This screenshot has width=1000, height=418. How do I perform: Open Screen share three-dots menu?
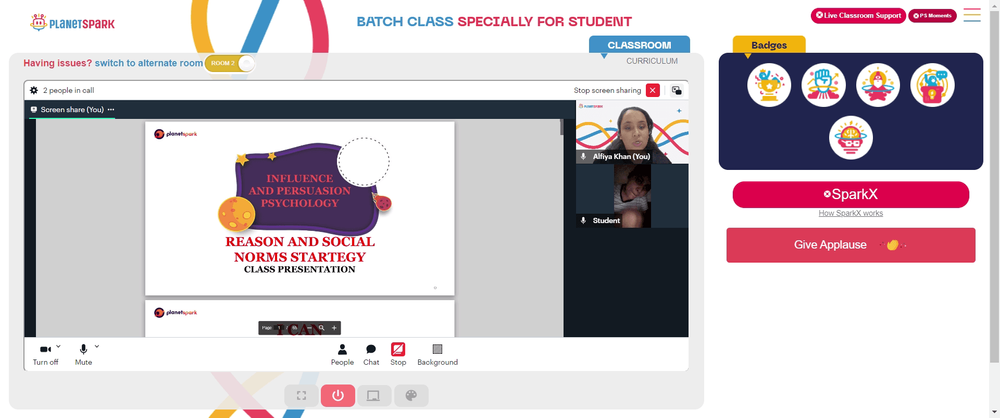coord(111,110)
